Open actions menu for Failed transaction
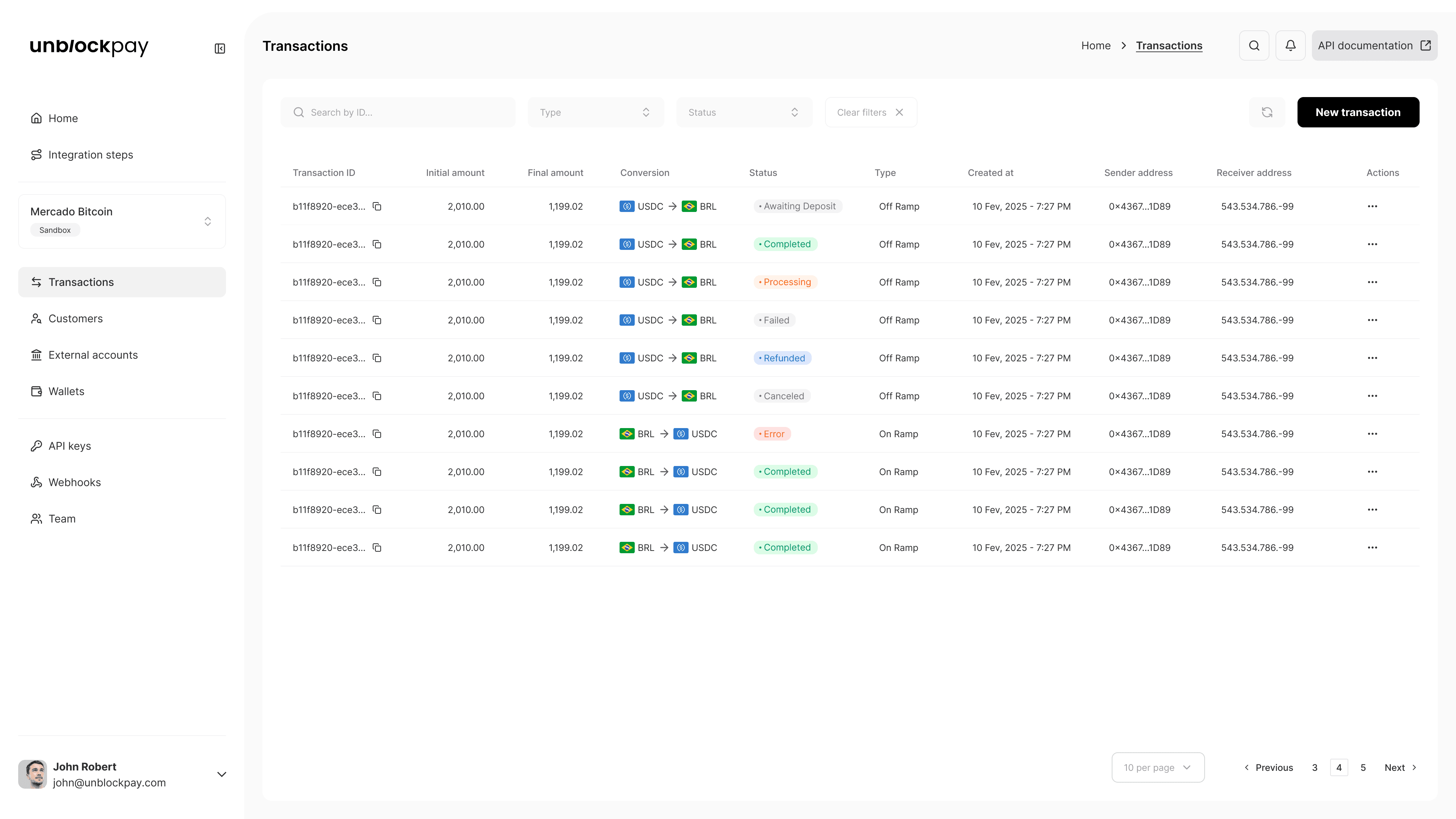1456x819 pixels. pyautogui.click(x=1372, y=320)
